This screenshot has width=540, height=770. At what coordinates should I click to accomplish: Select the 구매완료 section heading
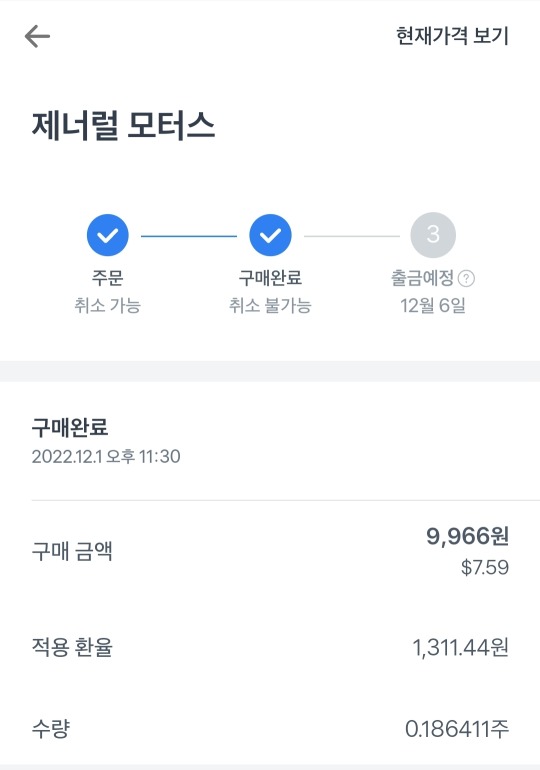tap(70, 427)
